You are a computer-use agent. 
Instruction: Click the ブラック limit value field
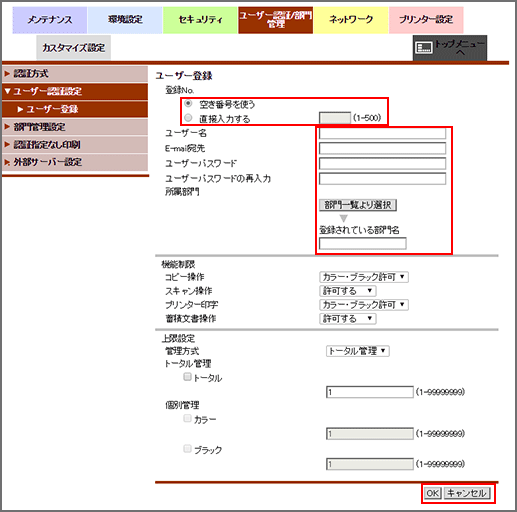point(370,464)
